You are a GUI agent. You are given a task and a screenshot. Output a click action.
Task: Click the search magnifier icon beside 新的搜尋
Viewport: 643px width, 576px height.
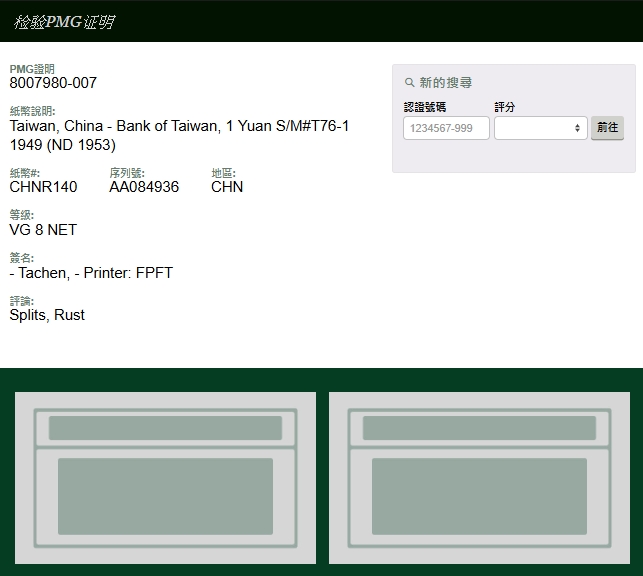pyautogui.click(x=409, y=82)
